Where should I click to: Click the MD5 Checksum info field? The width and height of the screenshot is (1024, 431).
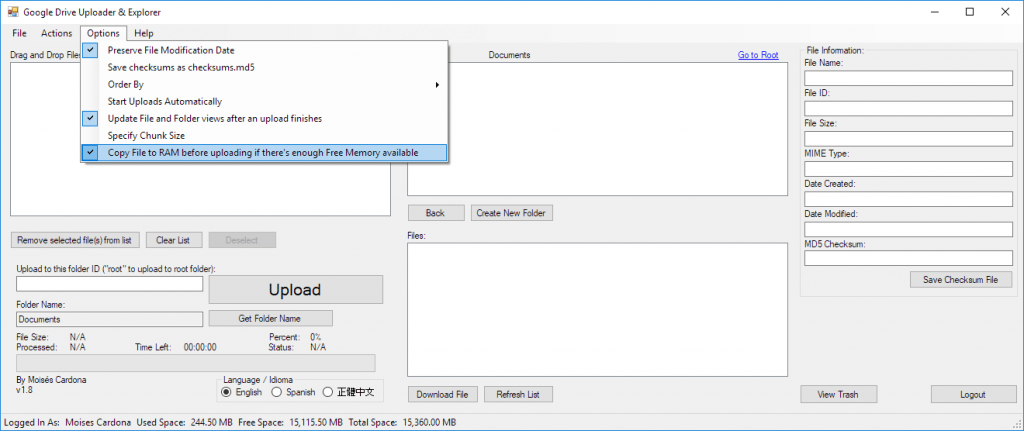pyautogui.click(x=908, y=259)
